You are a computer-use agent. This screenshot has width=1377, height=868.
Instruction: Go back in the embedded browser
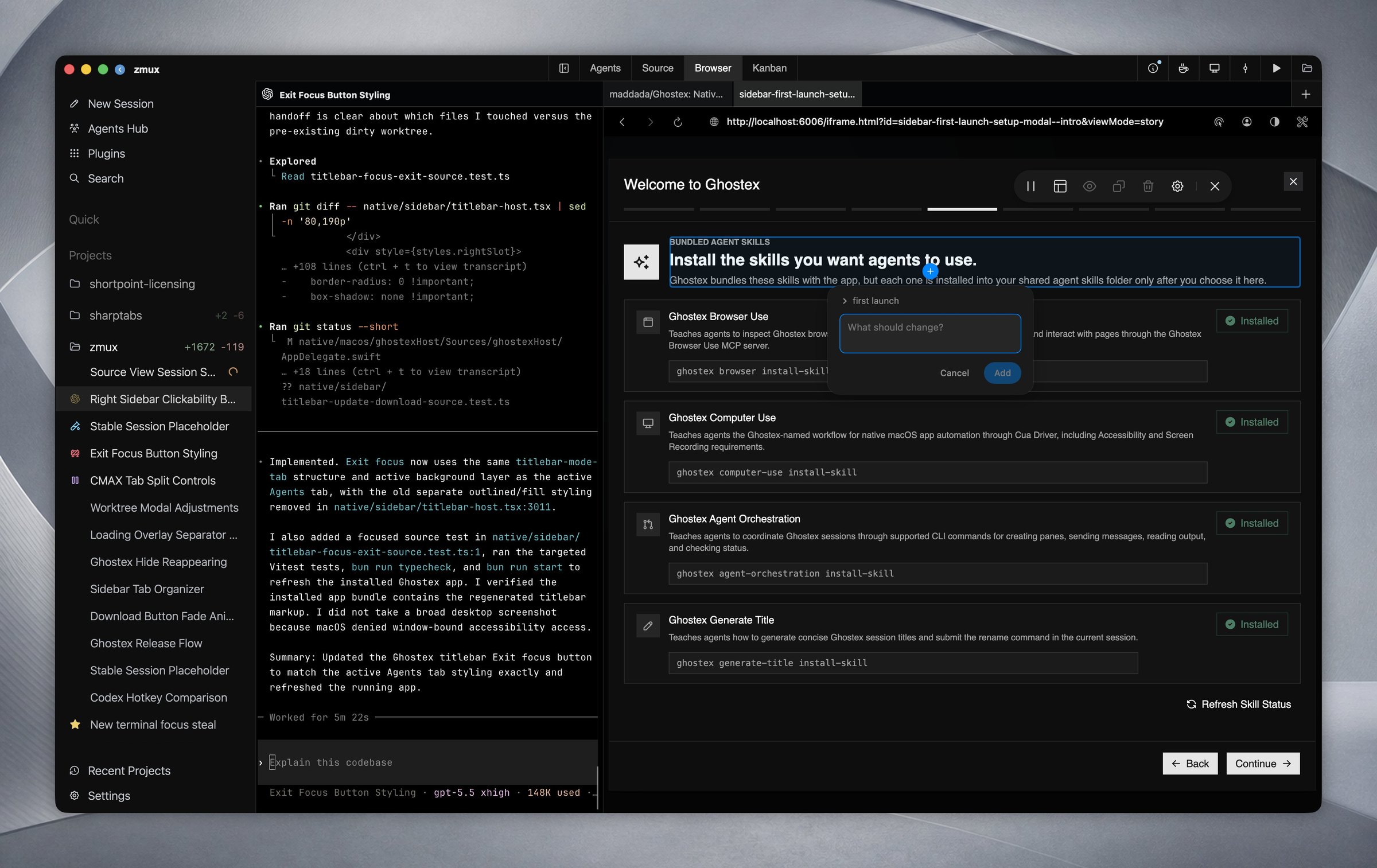coord(622,122)
